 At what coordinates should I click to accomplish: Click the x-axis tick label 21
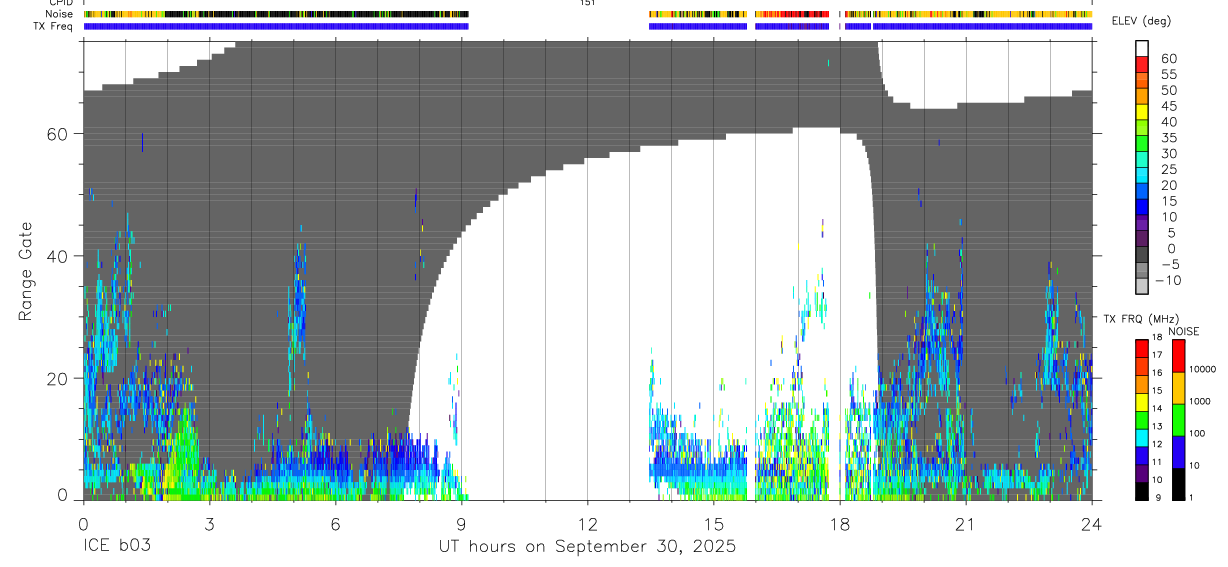coord(965,524)
